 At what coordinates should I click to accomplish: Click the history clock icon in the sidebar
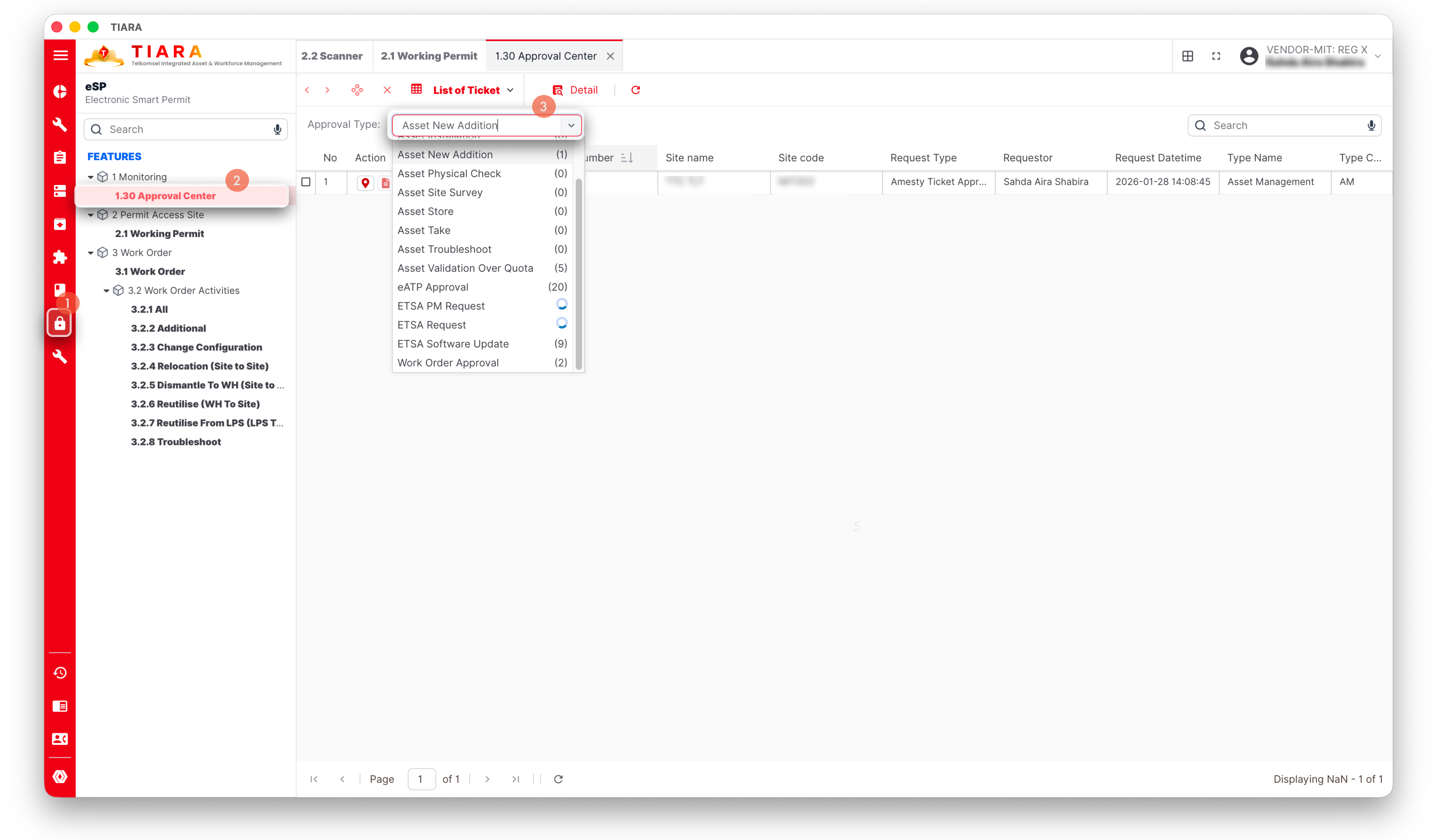(x=60, y=673)
